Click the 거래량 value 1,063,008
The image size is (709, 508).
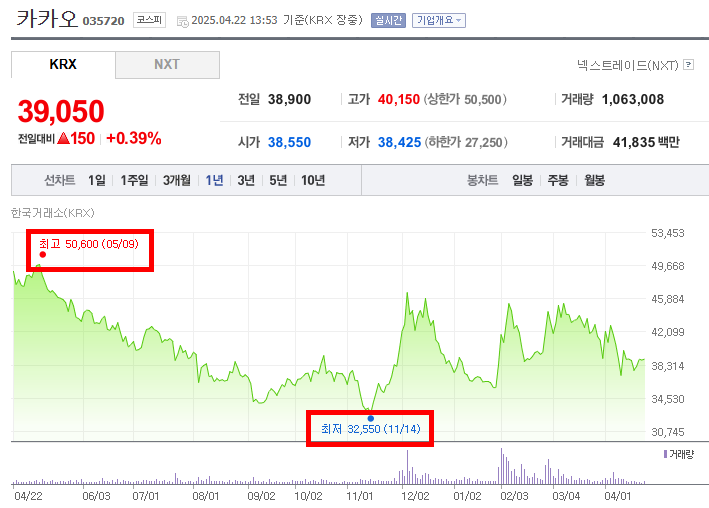click(x=633, y=100)
